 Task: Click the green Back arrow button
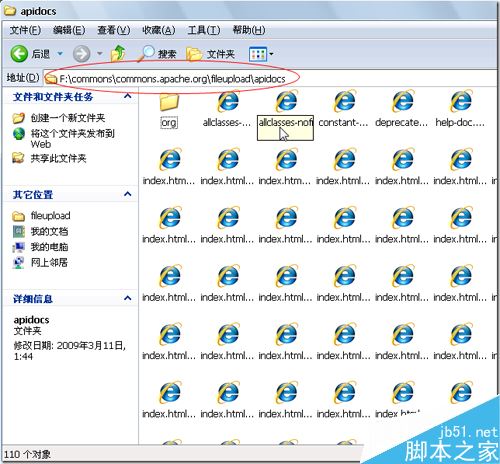pyautogui.click(x=19, y=54)
